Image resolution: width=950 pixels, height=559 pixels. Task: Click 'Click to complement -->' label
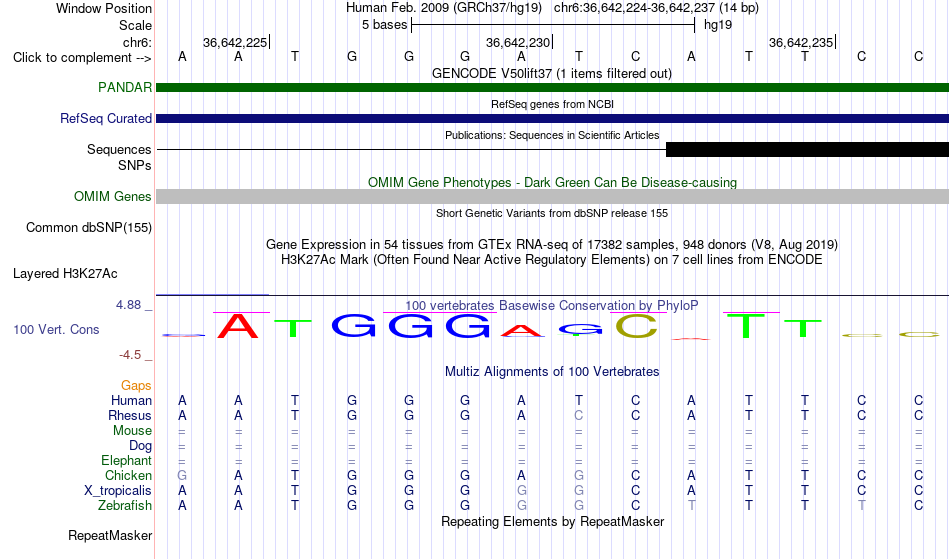pyautogui.click(x=82, y=58)
